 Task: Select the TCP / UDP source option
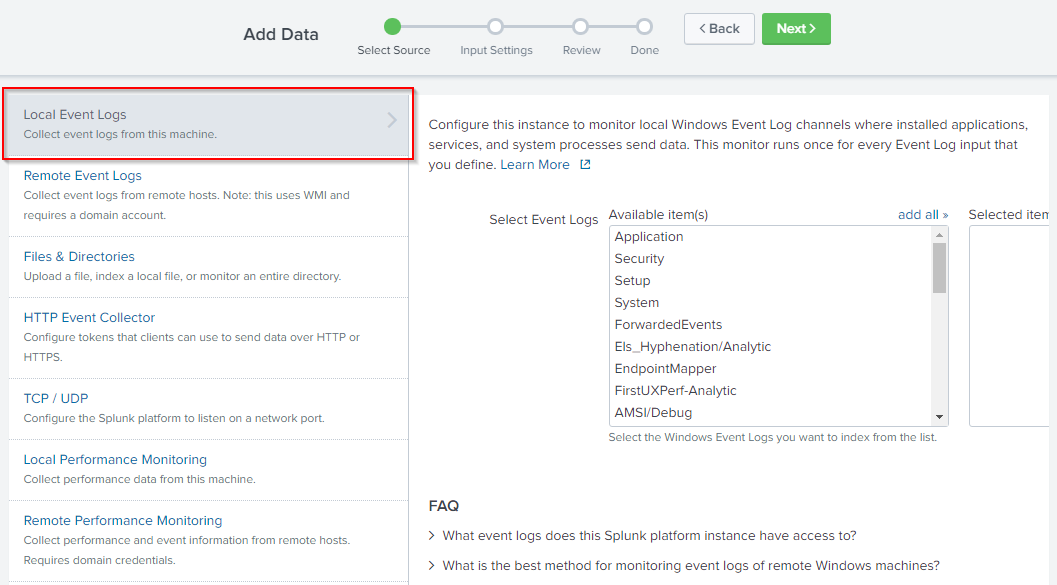pos(56,398)
